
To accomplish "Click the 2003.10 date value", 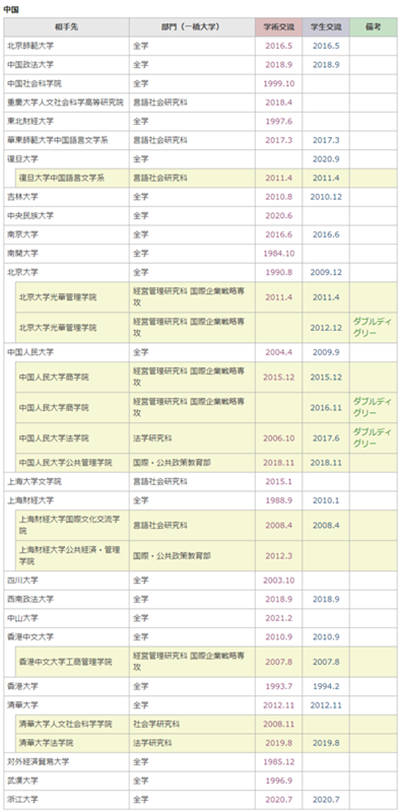I will coord(278,580).
